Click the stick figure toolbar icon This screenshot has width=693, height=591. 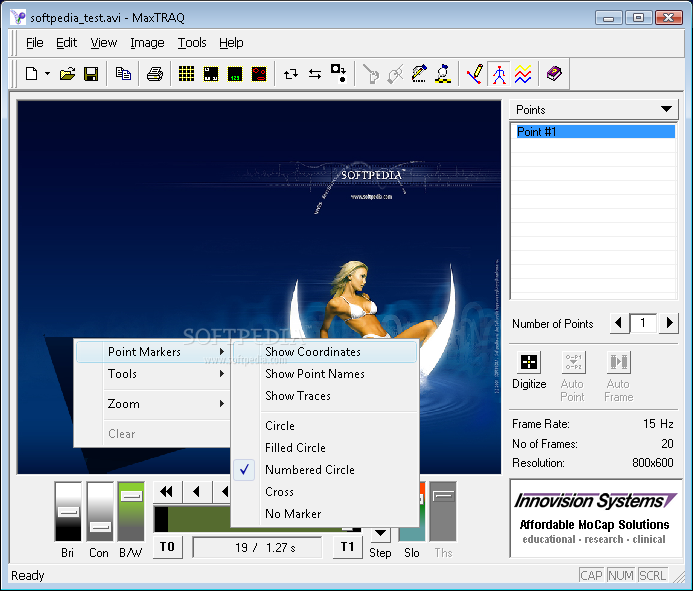(x=499, y=74)
